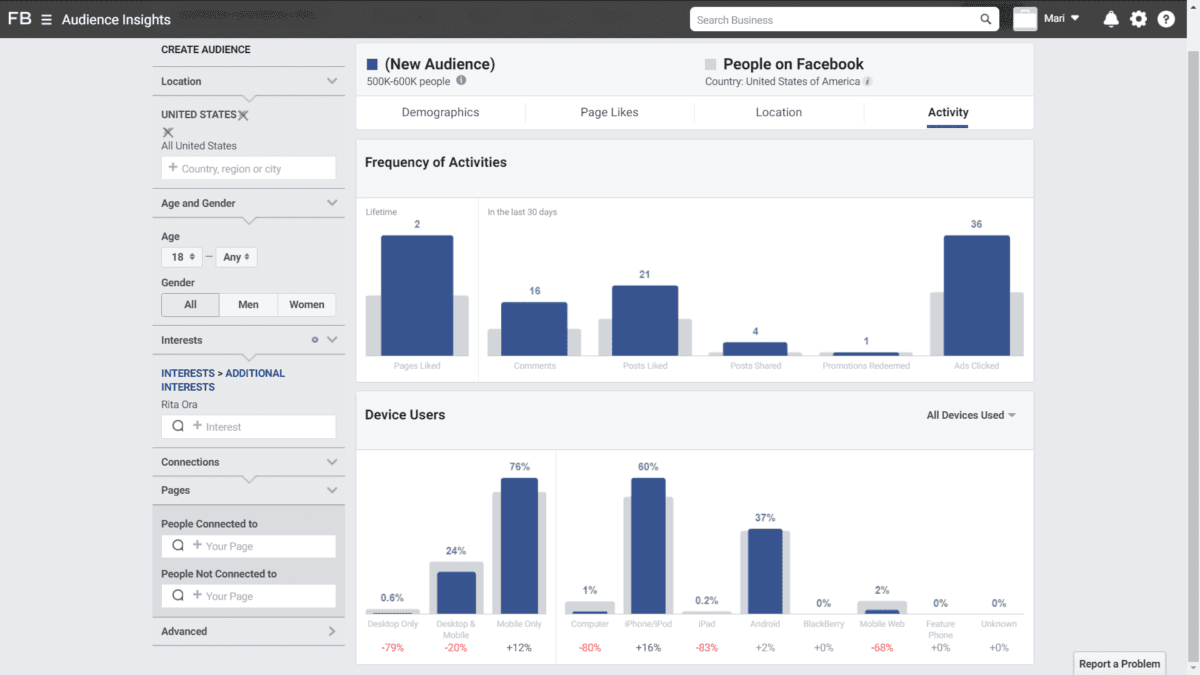Screen dimensions: 1200x675
Task: Switch to the Location tab
Action: (779, 112)
